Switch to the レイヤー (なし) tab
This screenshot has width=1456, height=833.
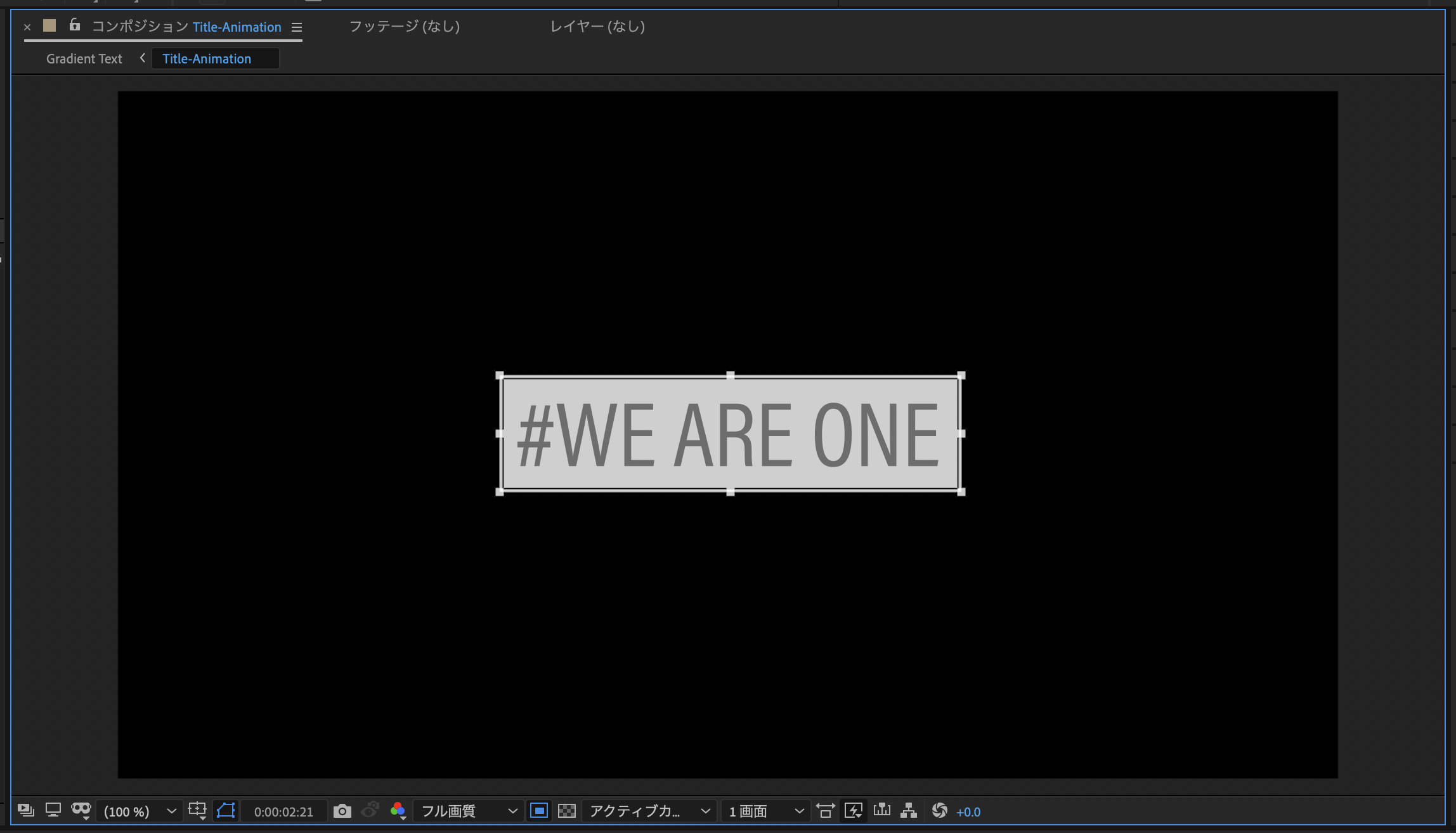[597, 27]
